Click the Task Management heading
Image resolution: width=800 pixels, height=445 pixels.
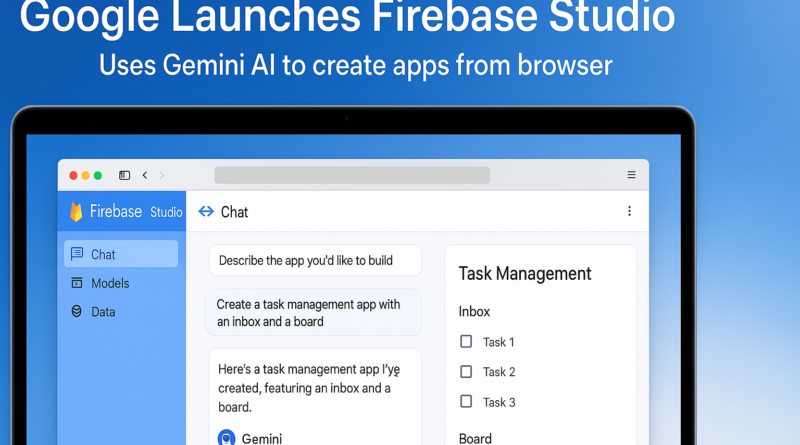click(524, 274)
